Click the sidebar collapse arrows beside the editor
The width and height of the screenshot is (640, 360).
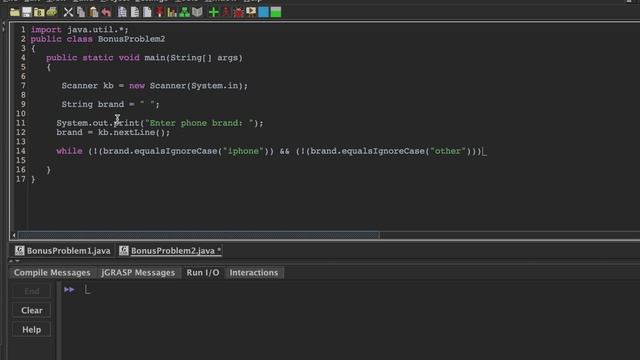click(4, 27)
